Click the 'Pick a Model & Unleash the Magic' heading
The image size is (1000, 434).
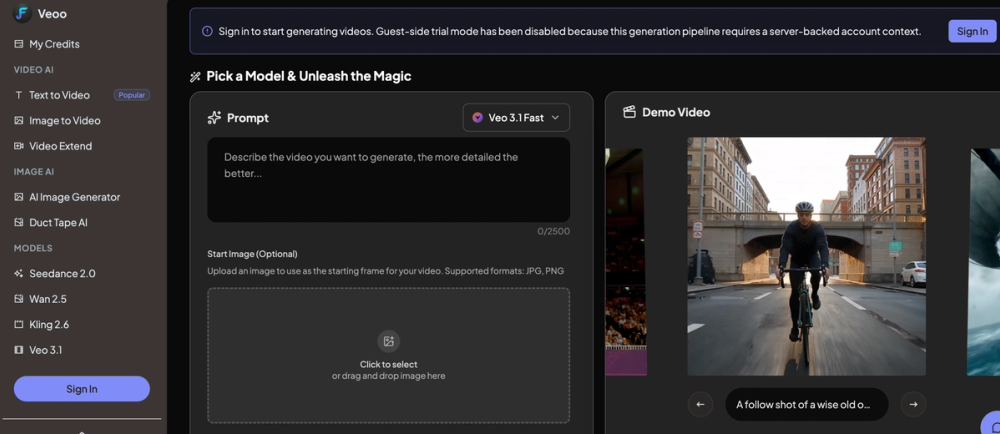click(x=309, y=76)
